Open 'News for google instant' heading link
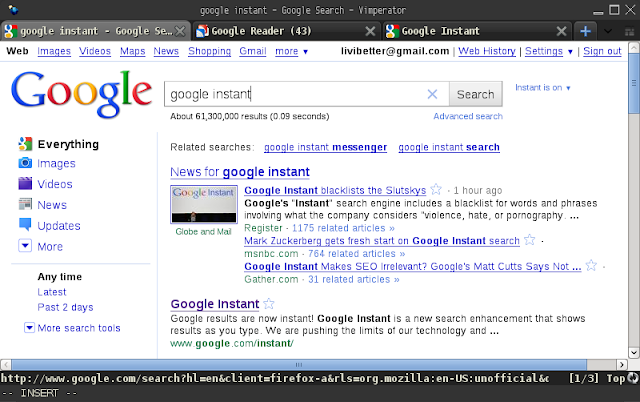This screenshot has width=640, height=402. [240, 172]
